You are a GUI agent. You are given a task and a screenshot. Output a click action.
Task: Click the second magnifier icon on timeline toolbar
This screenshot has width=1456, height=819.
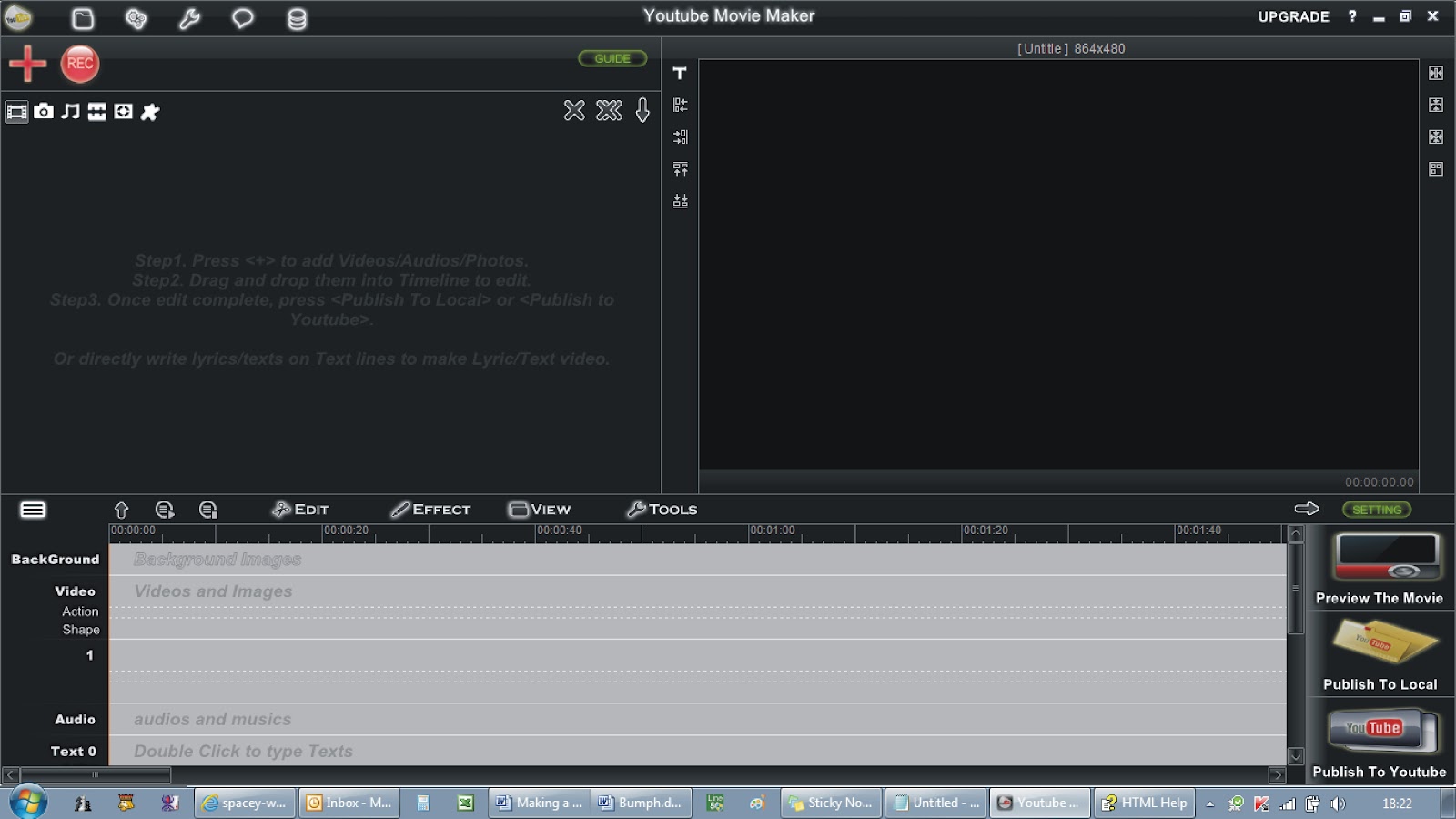coord(208,510)
